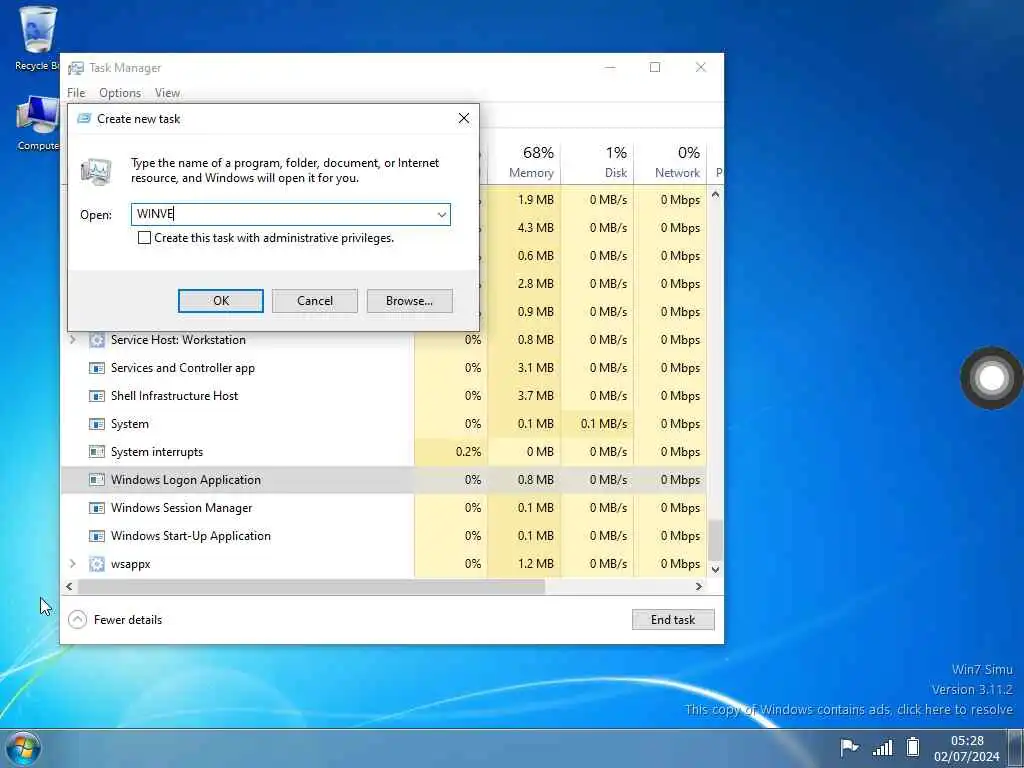
Task: Close the Create new task dialog
Action: tap(464, 118)
